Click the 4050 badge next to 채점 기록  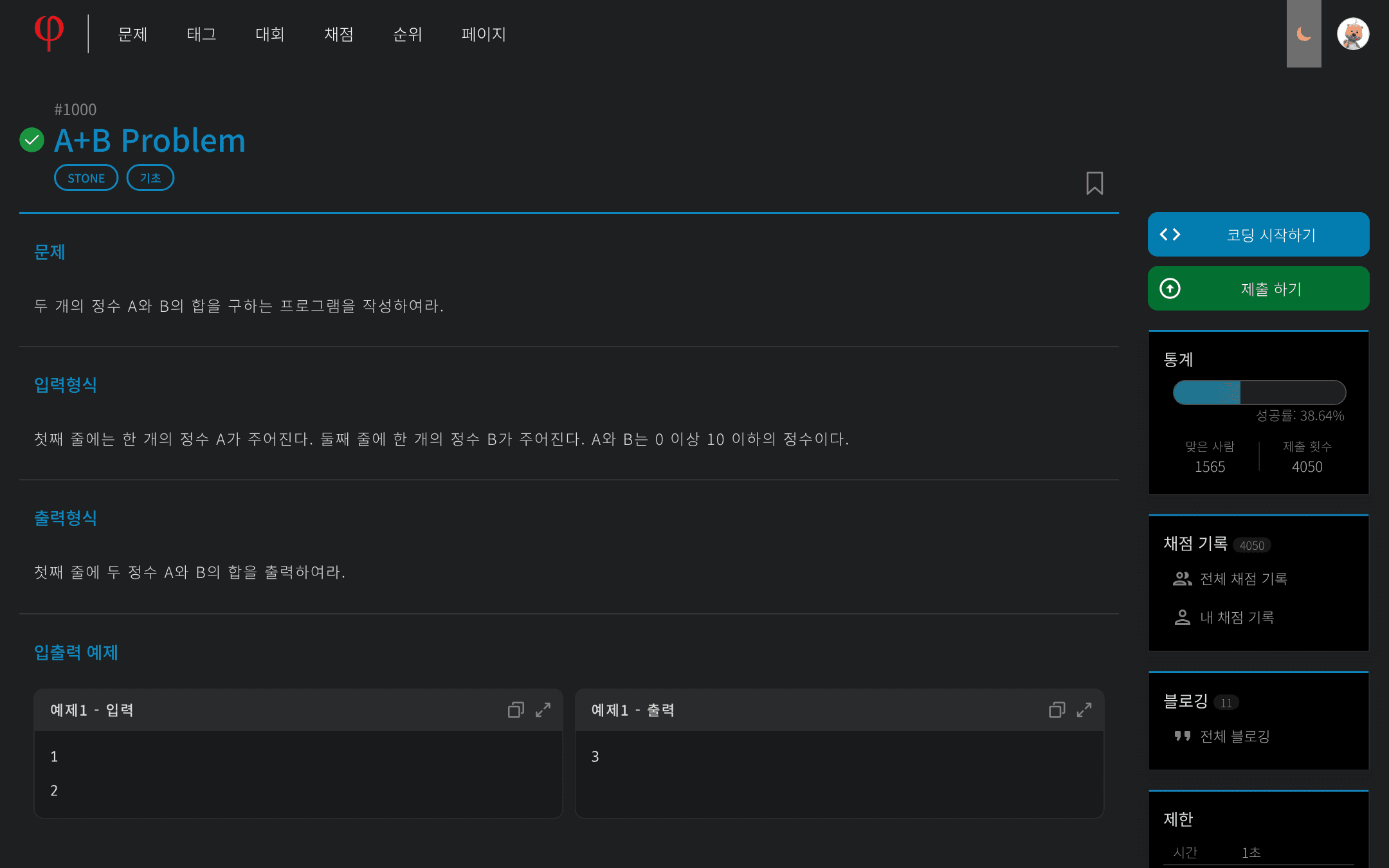click(1252, 545)
